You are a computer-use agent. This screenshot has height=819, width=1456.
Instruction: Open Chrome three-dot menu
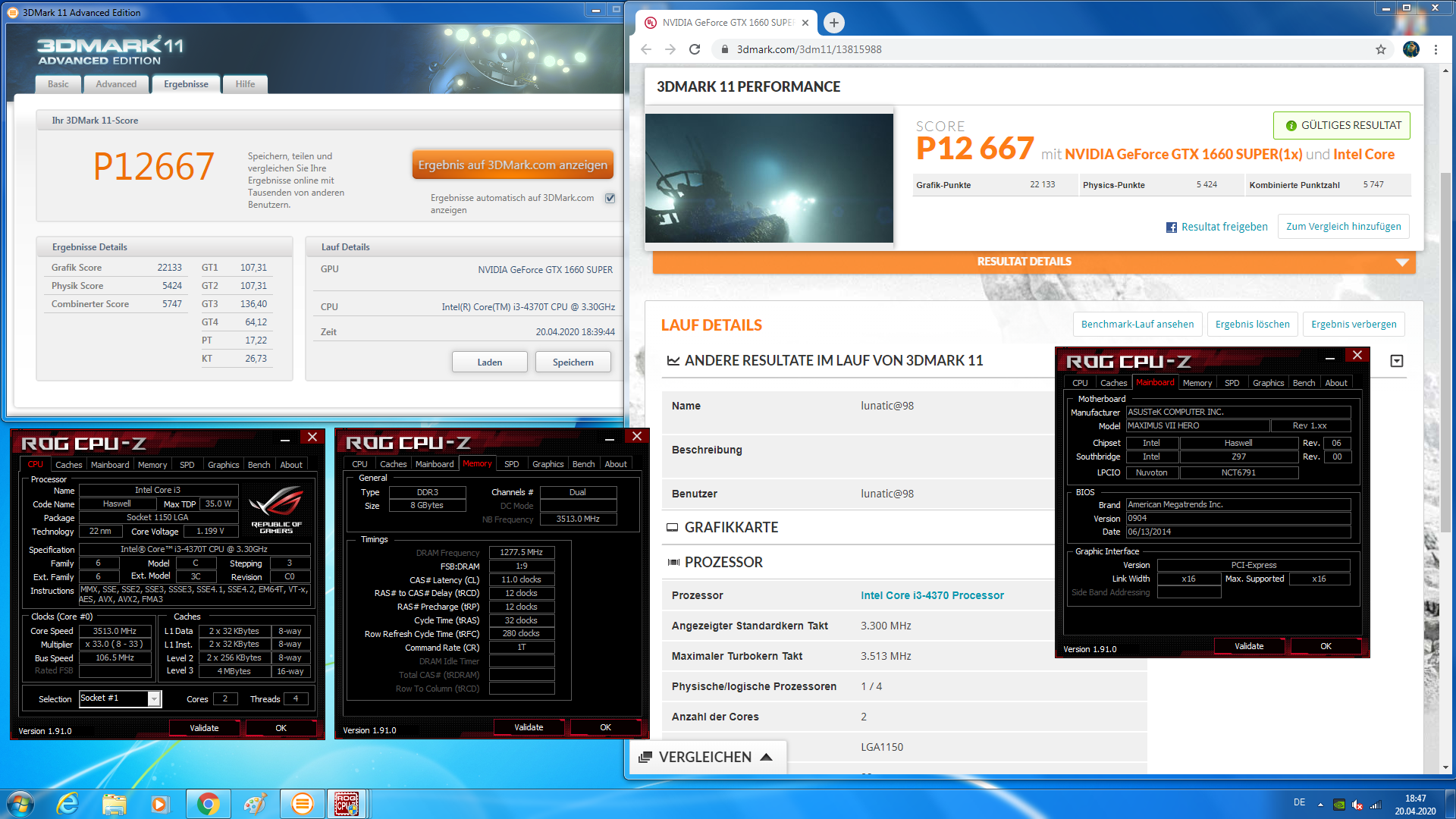click(x=1436, y=49)
